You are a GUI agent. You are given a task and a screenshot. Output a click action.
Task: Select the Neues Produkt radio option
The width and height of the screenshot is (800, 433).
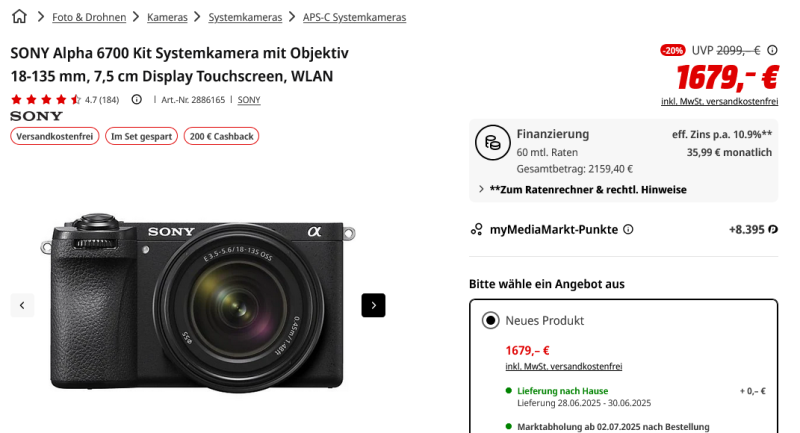point(490,320)
